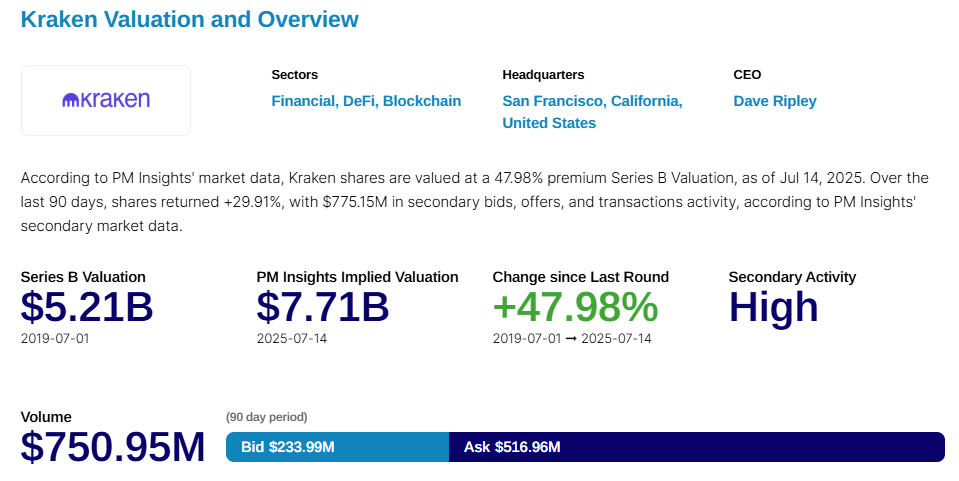Click the (90 day period) label

pyautogui.click(x=267, y=417)
